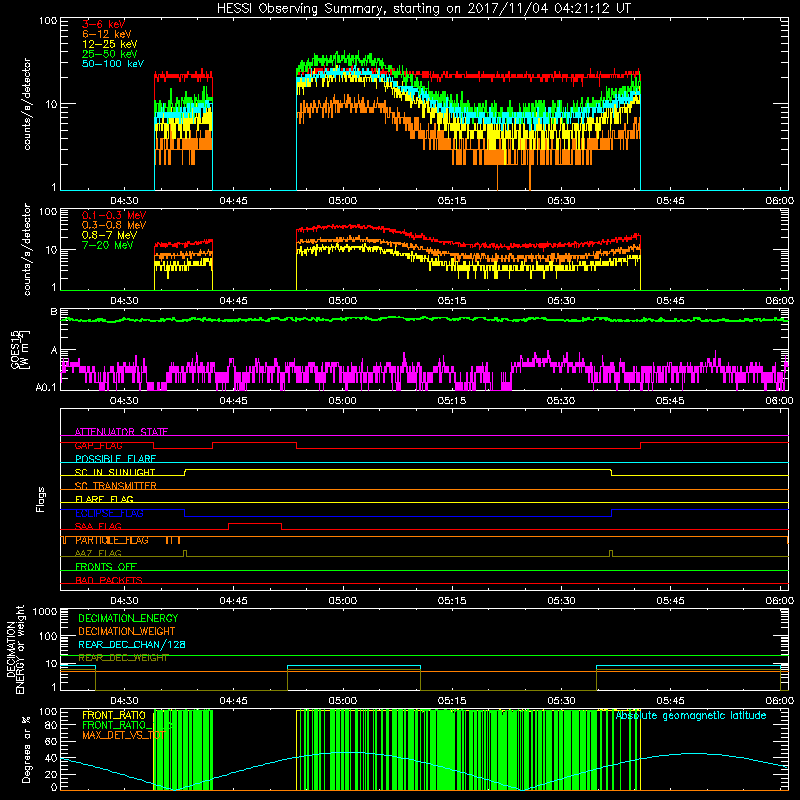Select the FLARE_FLAG label
Screen dimensions: 800x800
click(x=104, y=499)
